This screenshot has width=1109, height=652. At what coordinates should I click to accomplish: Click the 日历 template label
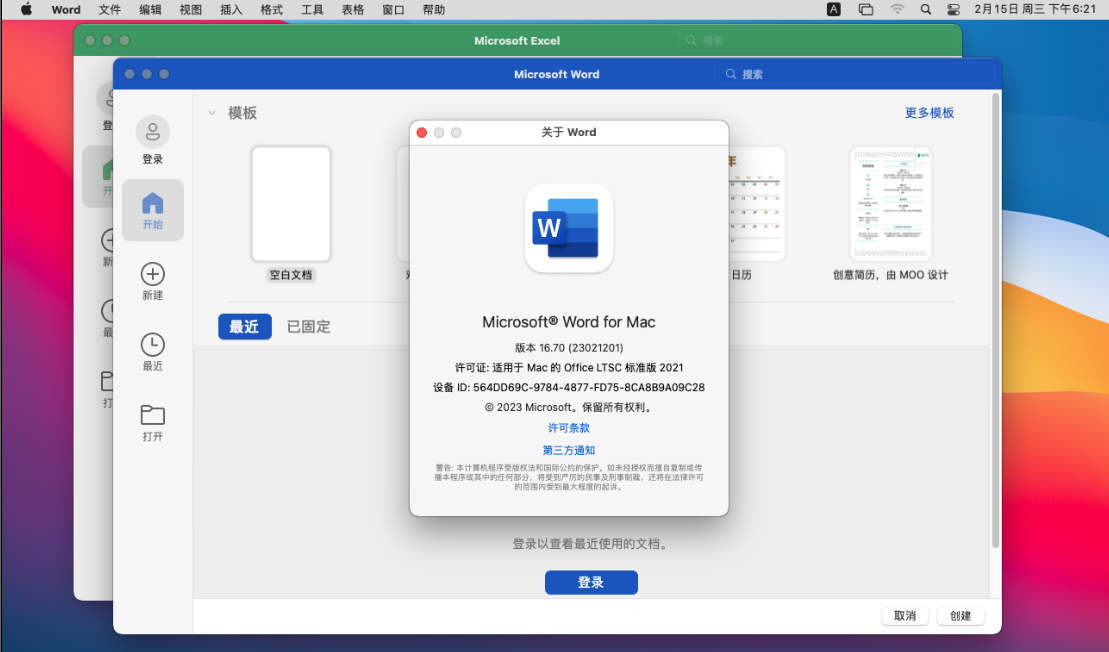coord(741,275)
